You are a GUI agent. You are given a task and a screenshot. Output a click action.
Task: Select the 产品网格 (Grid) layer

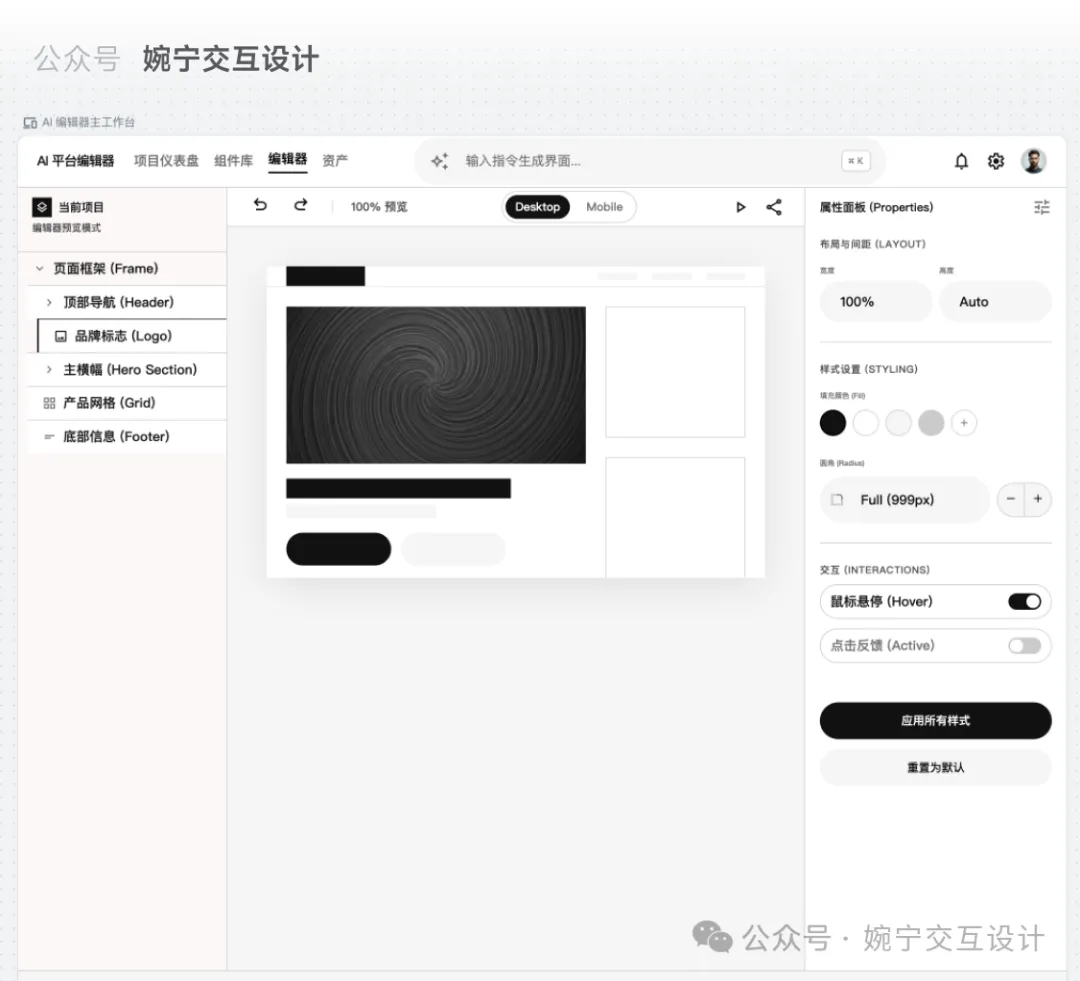pyautogui.click(x=127, y=403)
